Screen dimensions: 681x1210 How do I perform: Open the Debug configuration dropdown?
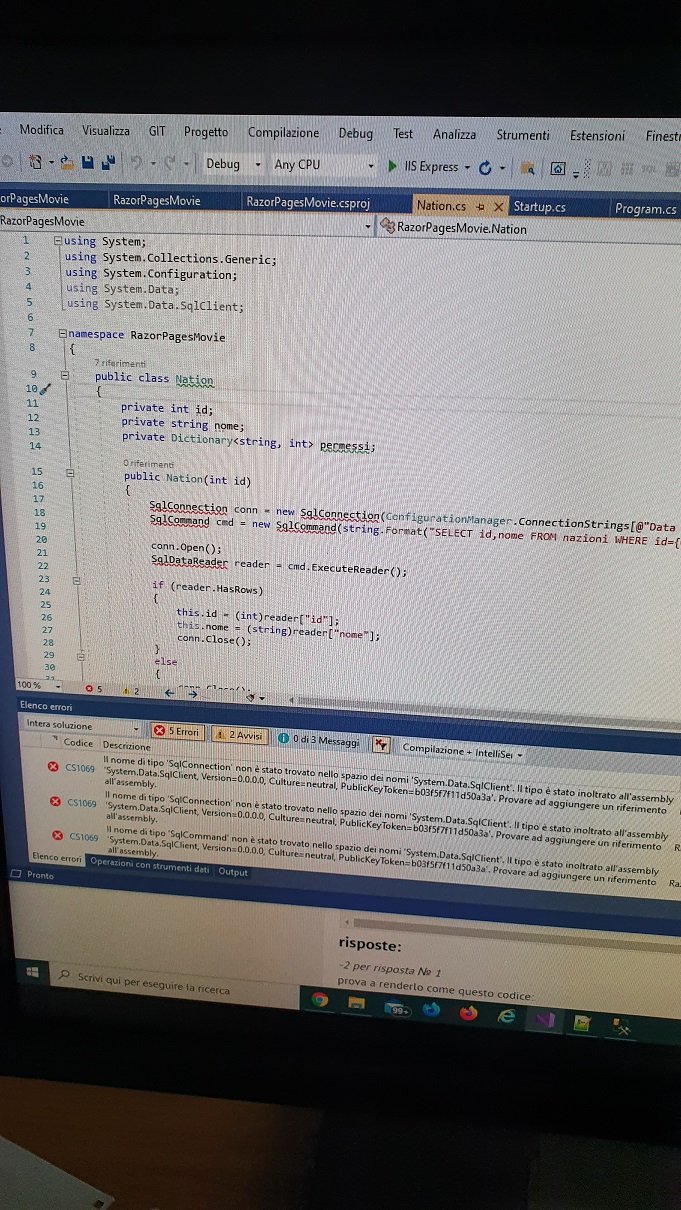(x=234, y=164)
